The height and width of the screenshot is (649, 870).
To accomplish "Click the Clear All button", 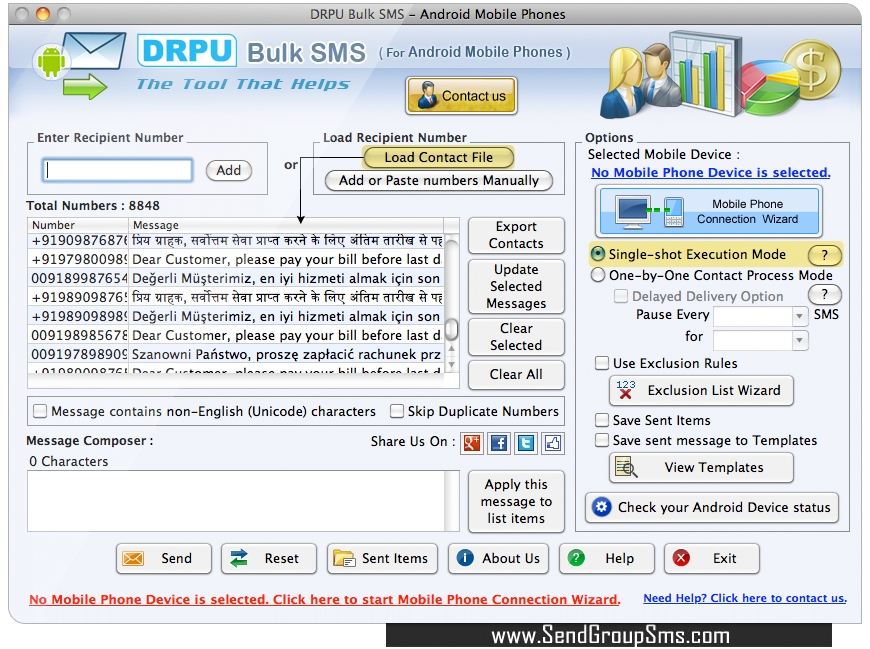I will tap(516, 374).
